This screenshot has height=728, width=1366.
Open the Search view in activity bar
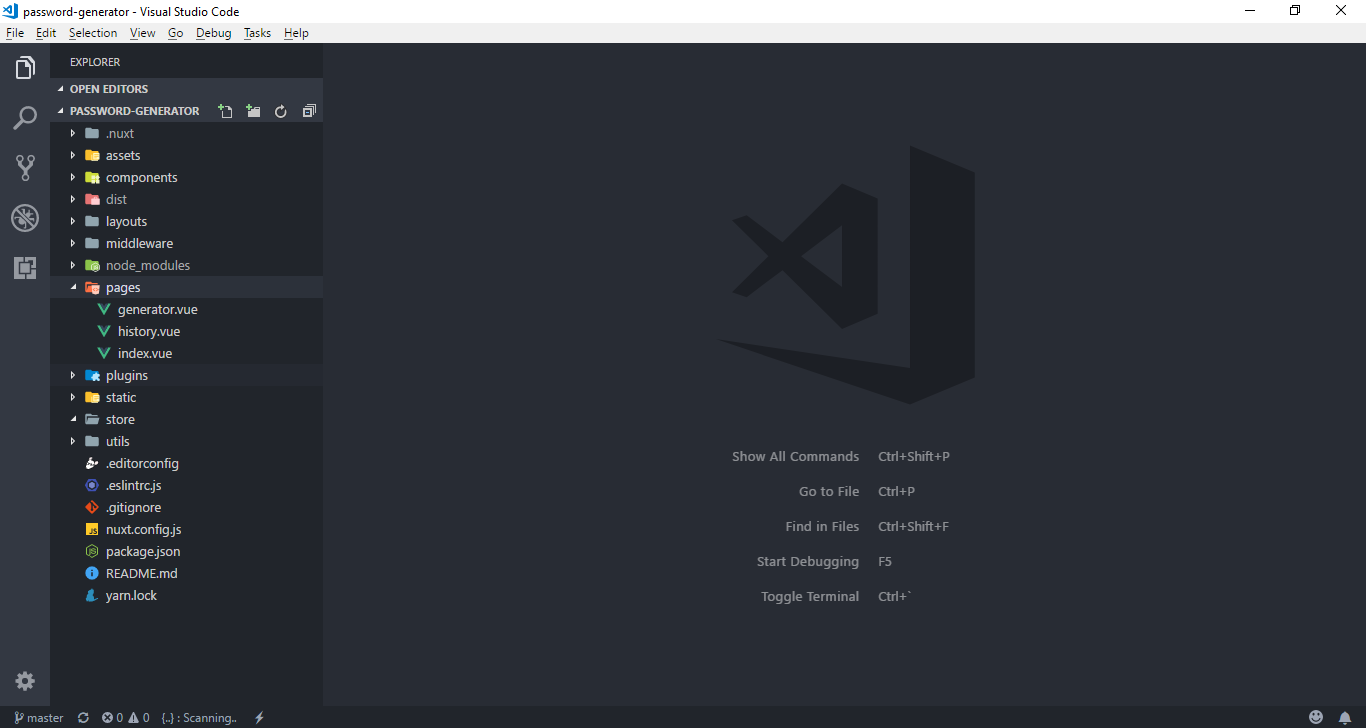pyautogui.click(x=25, y=118)
